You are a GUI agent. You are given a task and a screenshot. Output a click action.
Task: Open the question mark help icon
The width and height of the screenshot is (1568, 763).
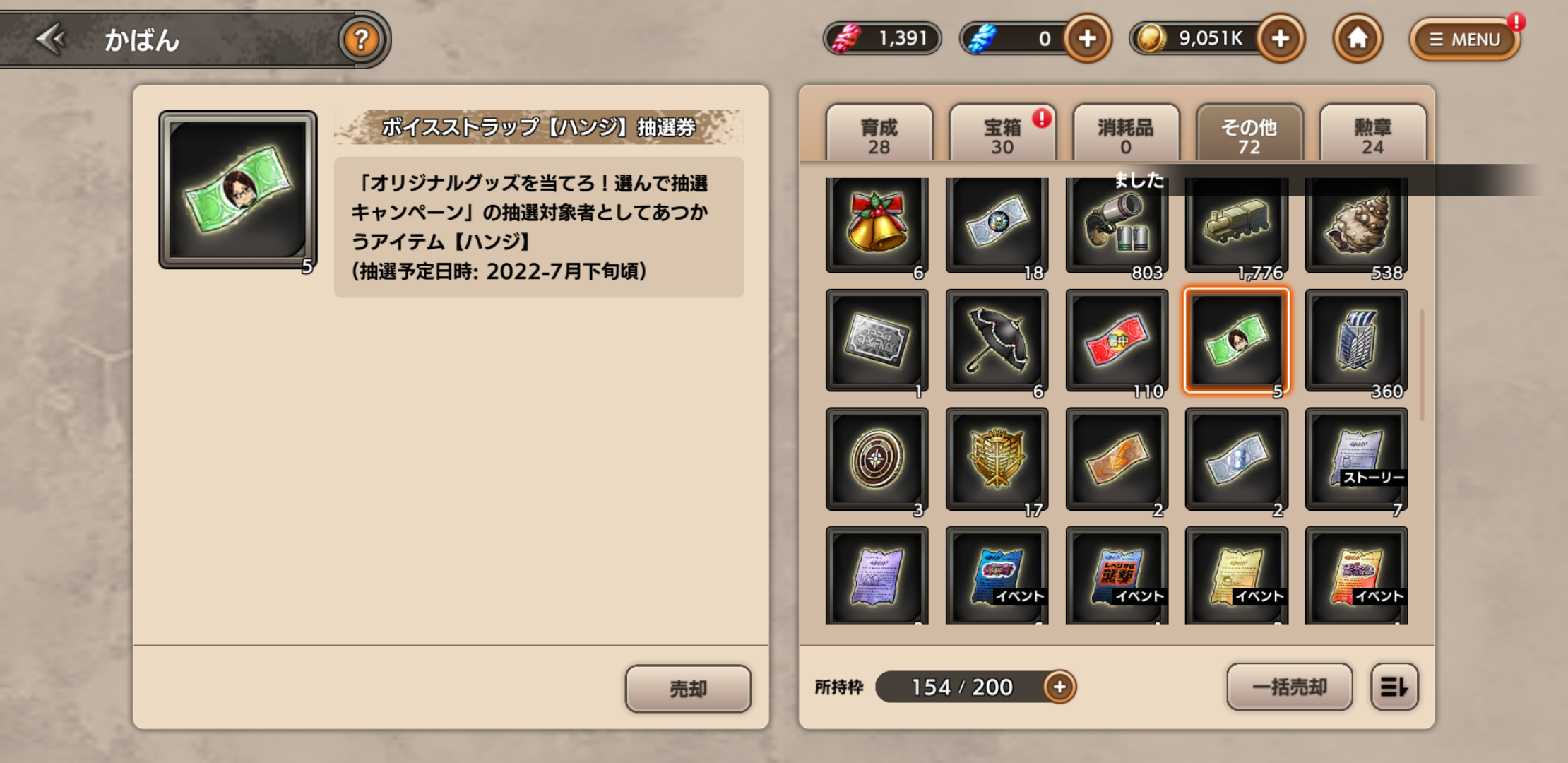[x=361, y=40]
